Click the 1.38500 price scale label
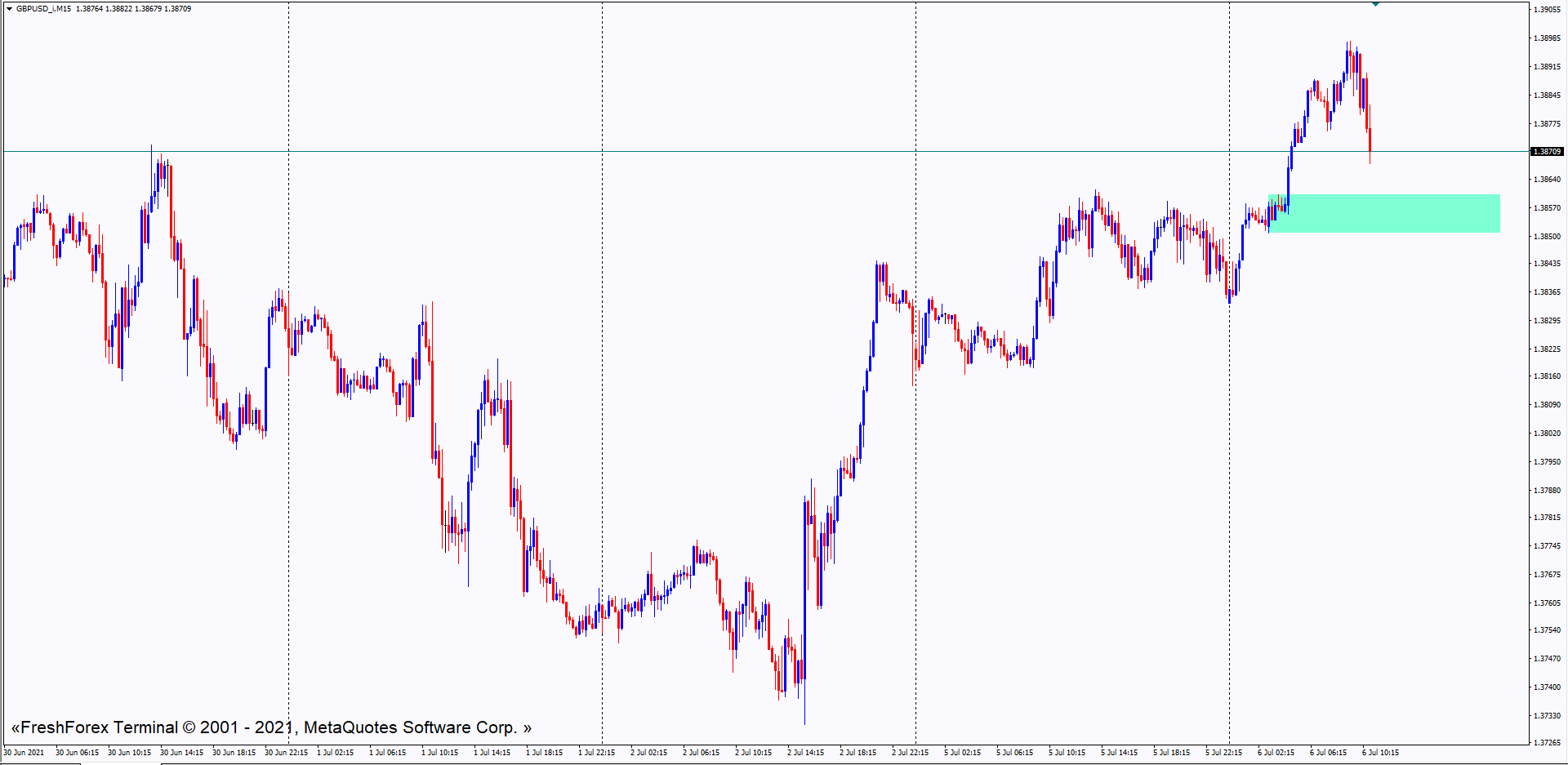This screenshot has height=765, width=1568. coord(1547,237)
